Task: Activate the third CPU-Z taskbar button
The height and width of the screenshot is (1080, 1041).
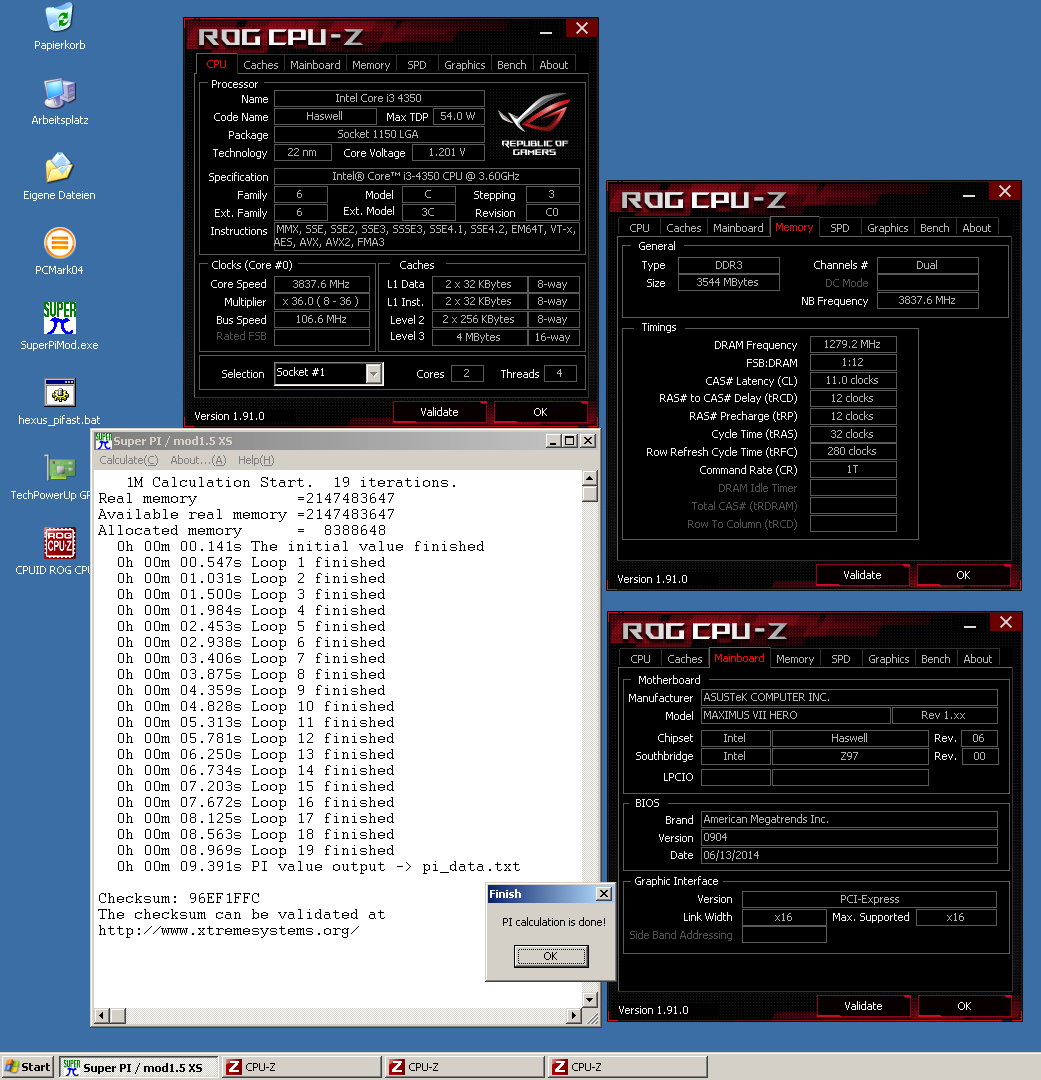Action: click(628, 1067)
